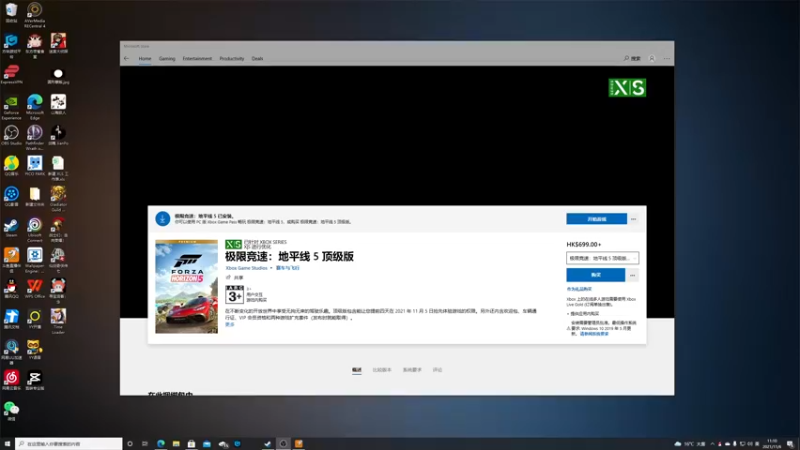Open CapCut (Jianying) desktop icon
Image resolution: width=800 pixels, height=450 pixels.
pyautogui.click(x=35, y=381)
